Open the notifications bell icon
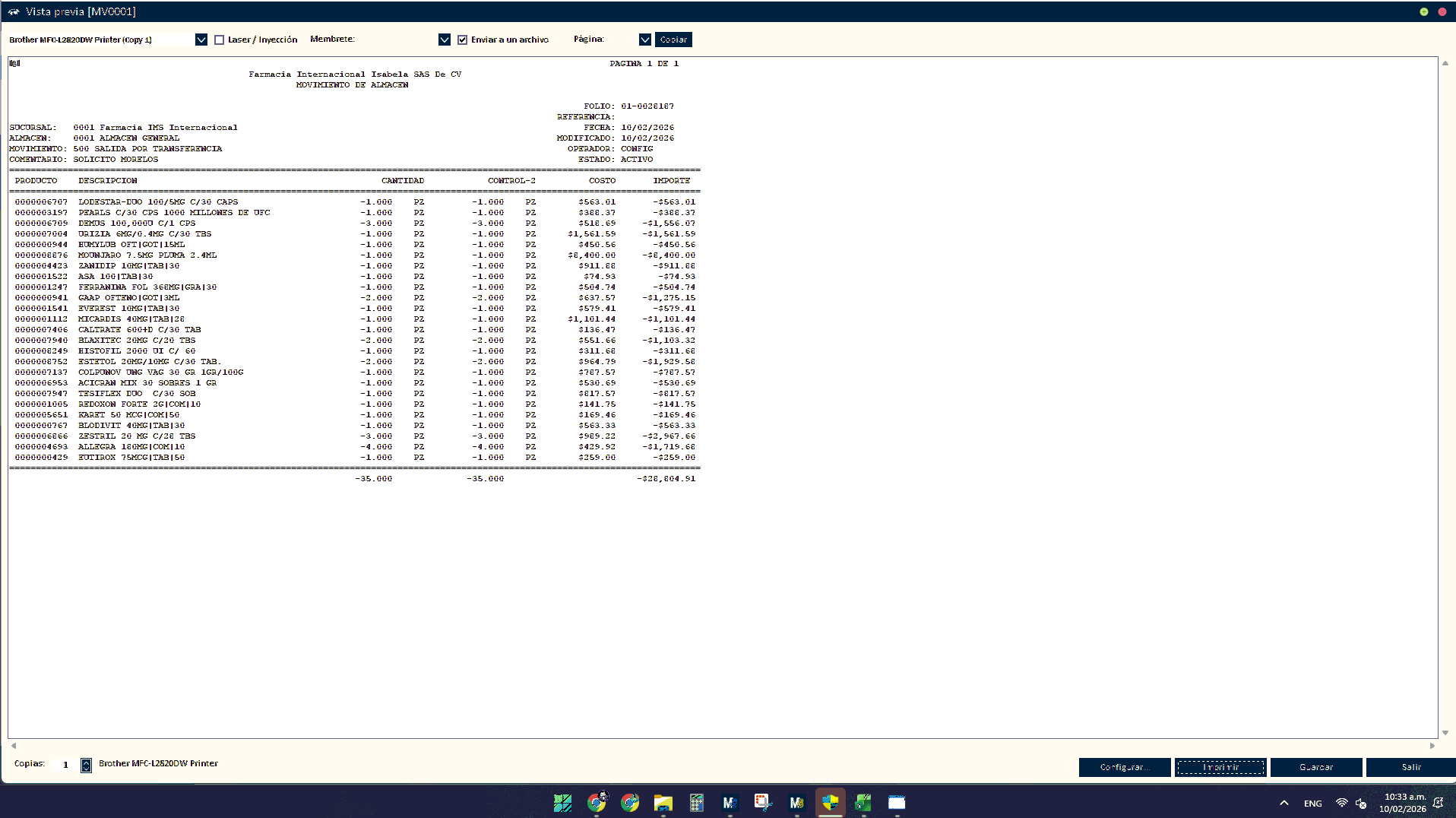Image resolution: width=1456 pixels, height=818 pixels. [x=1438, y=803]
